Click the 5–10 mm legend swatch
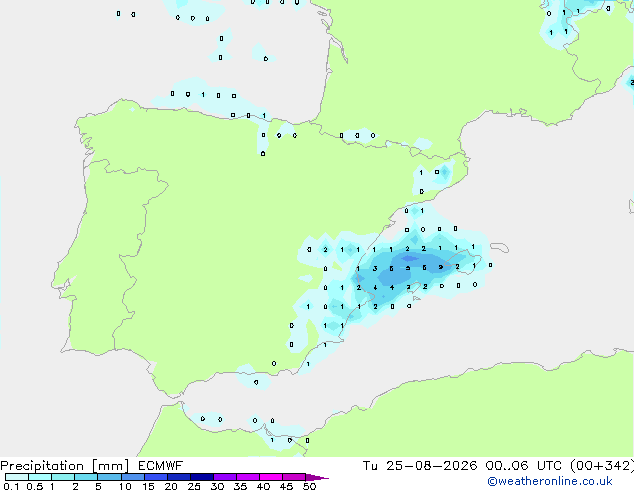 tap(109, 477)
